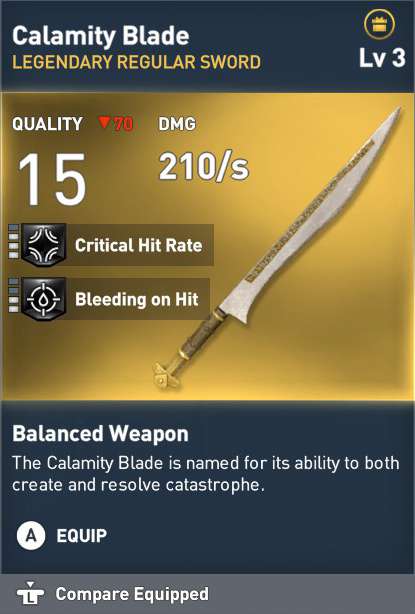Click the EQUIP label
This screenshot has height=614, width=415.
click(81, 536)
